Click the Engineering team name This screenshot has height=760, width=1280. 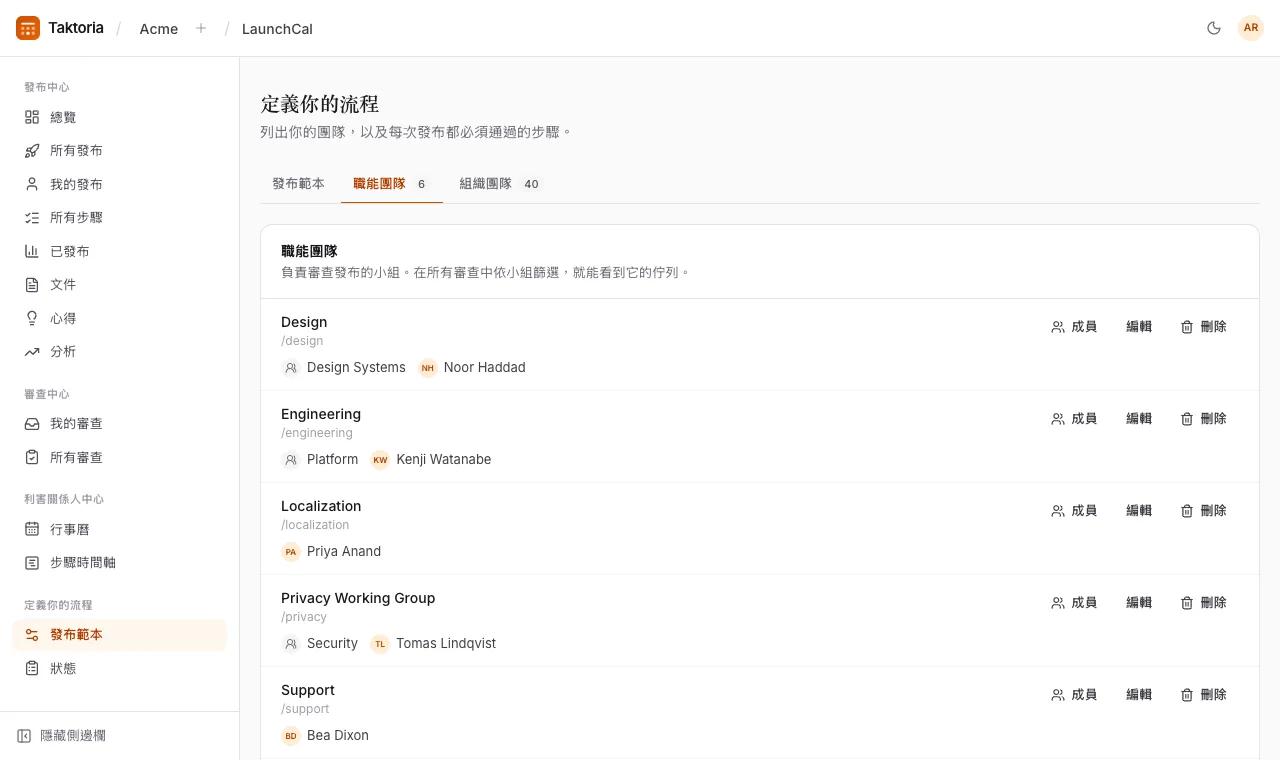click(321, 414)
